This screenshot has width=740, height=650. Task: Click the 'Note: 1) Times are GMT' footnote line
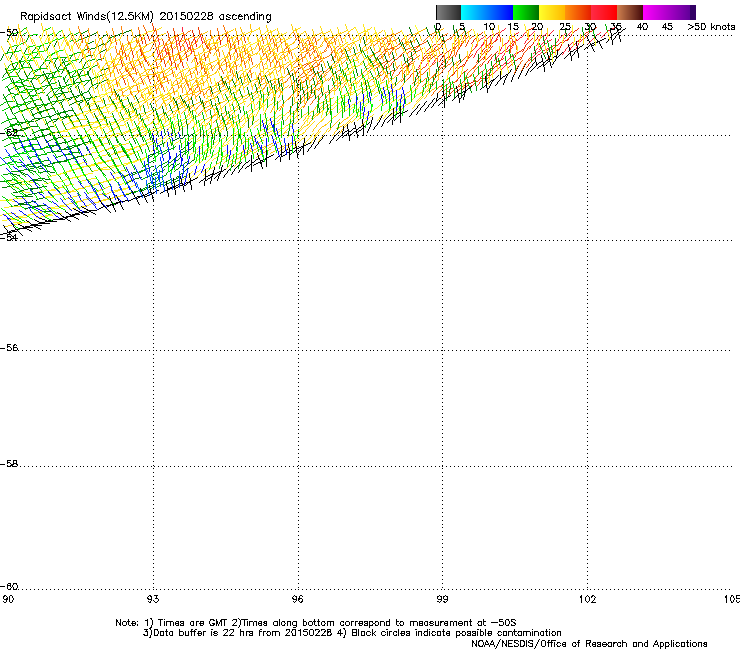click(x=316, y=623)
